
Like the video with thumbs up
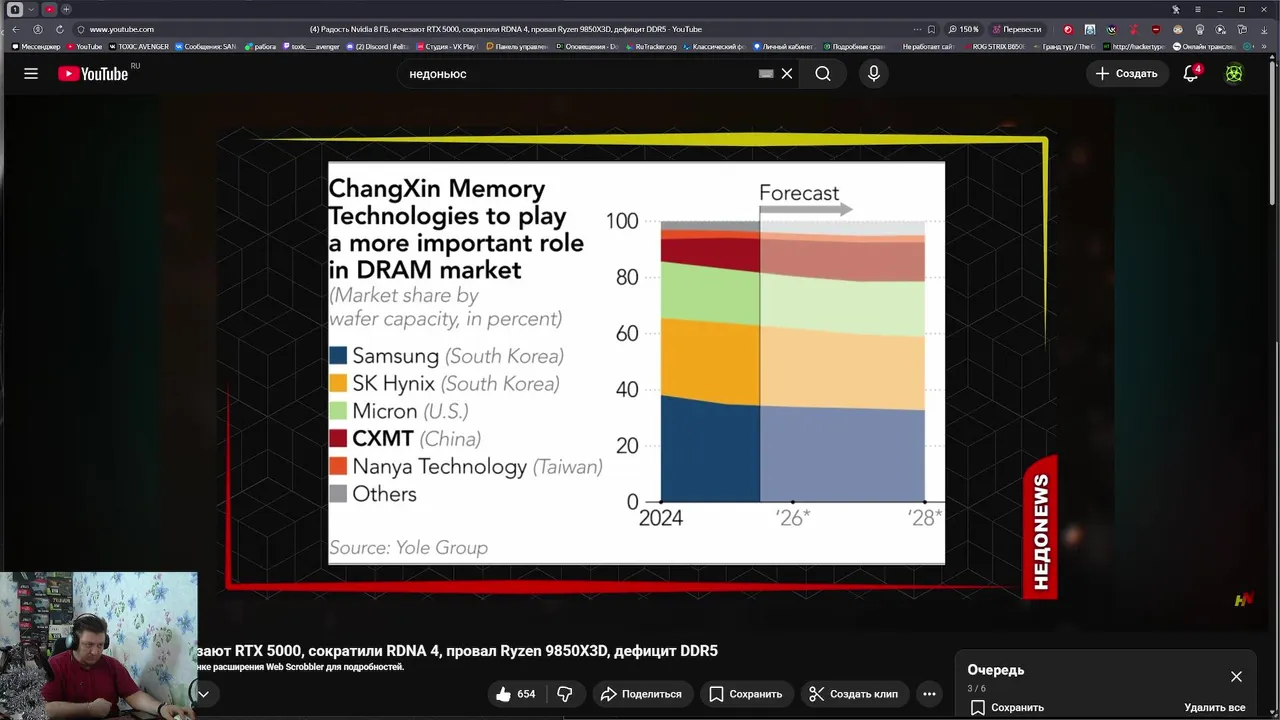pyautogui.click(x=515, y=694)
